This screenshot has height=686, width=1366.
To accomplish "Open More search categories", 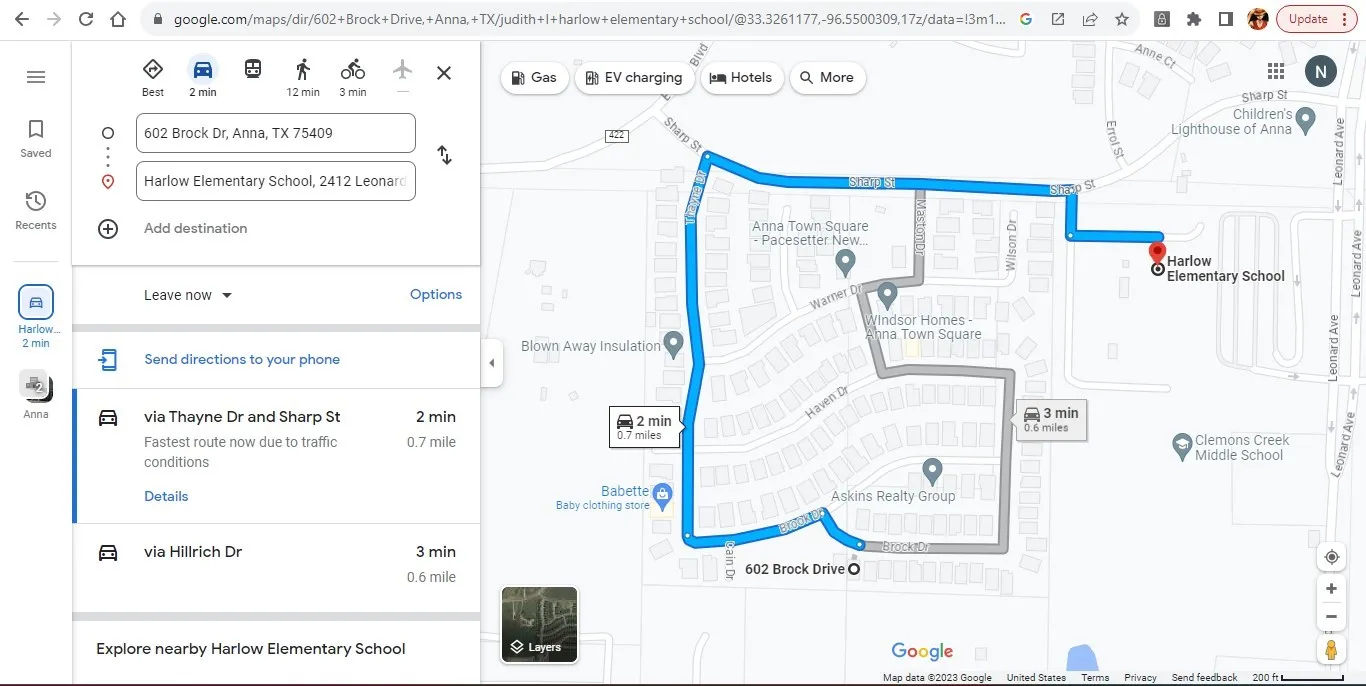I will [827, 77].
